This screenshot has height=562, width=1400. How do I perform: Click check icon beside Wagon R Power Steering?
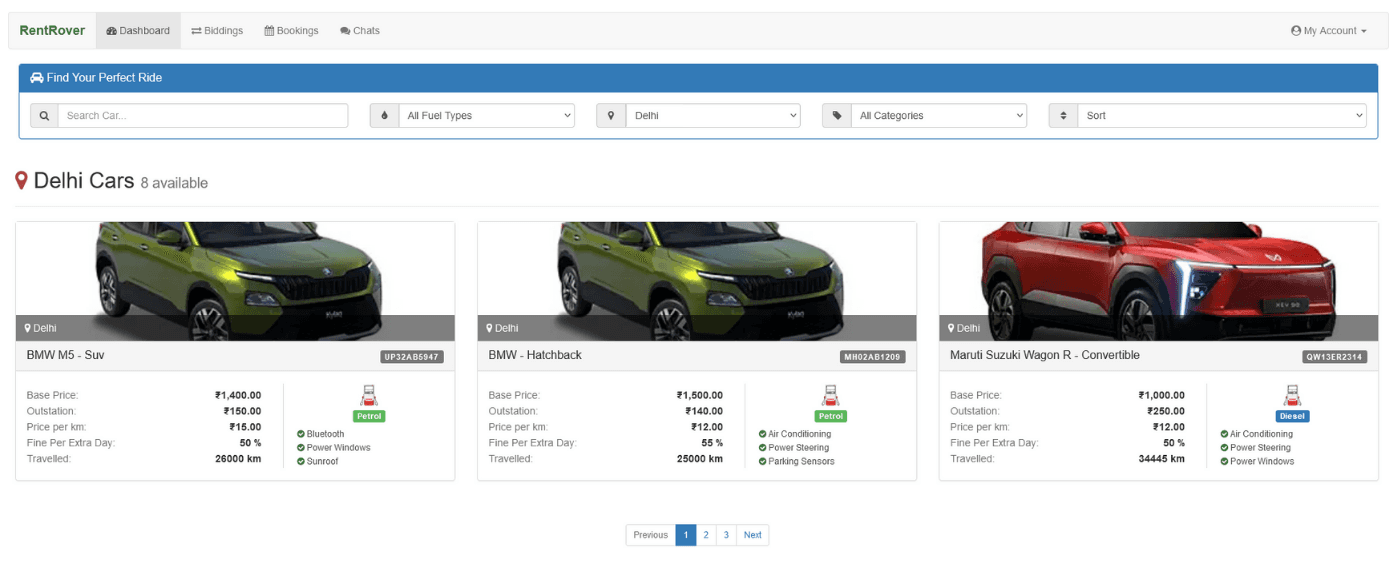[1225, 448]
